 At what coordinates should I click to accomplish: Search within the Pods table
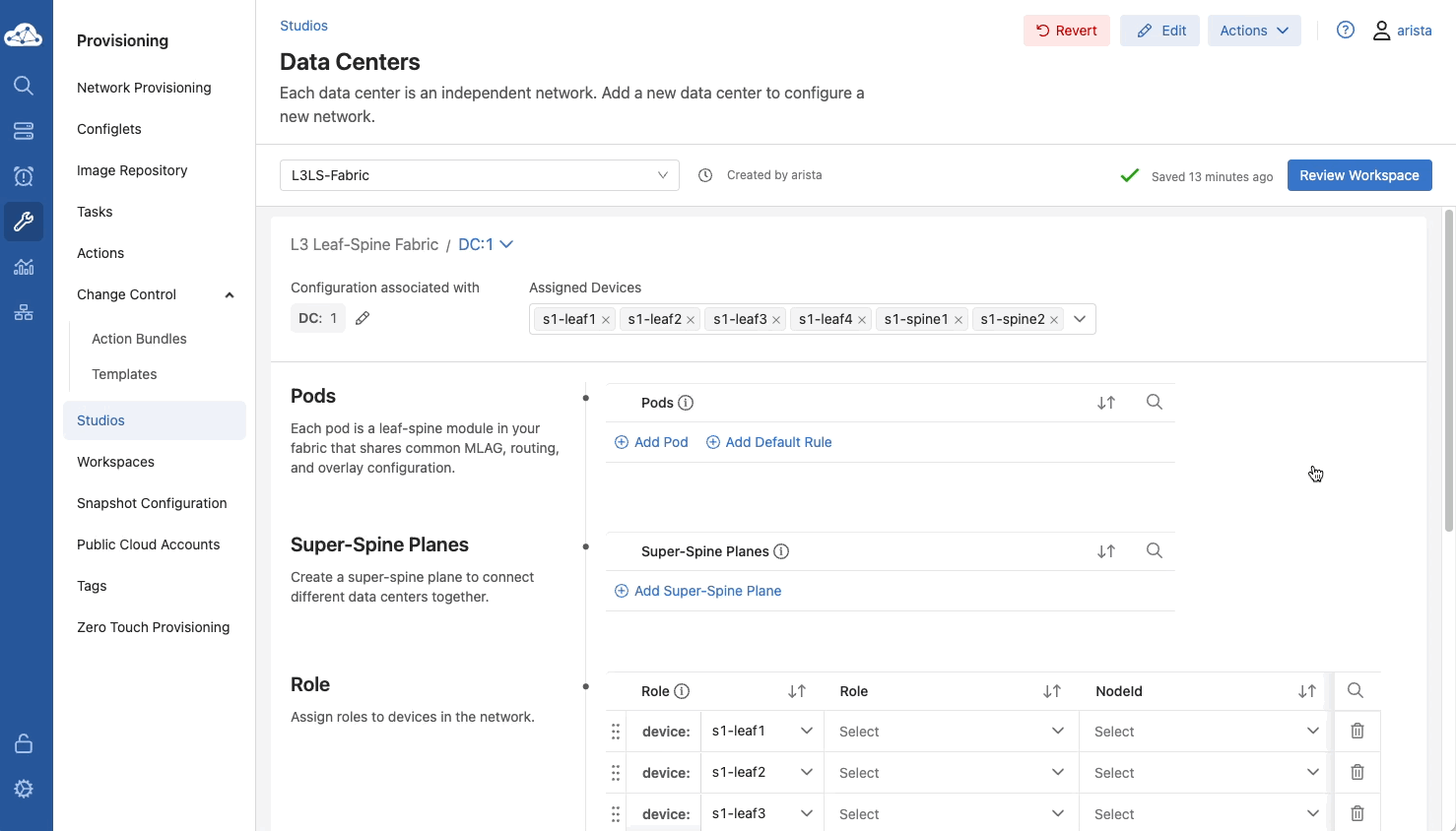[1154, 403]
